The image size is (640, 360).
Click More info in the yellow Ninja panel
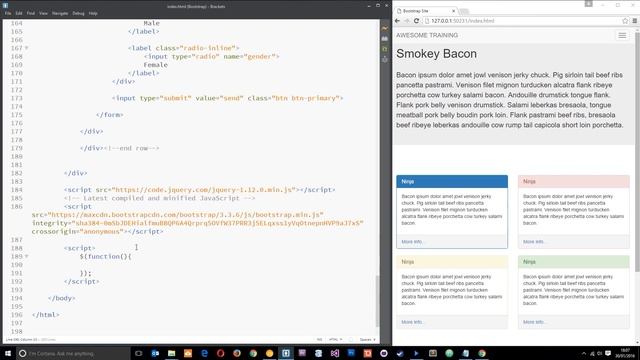(x=413, y=322)
